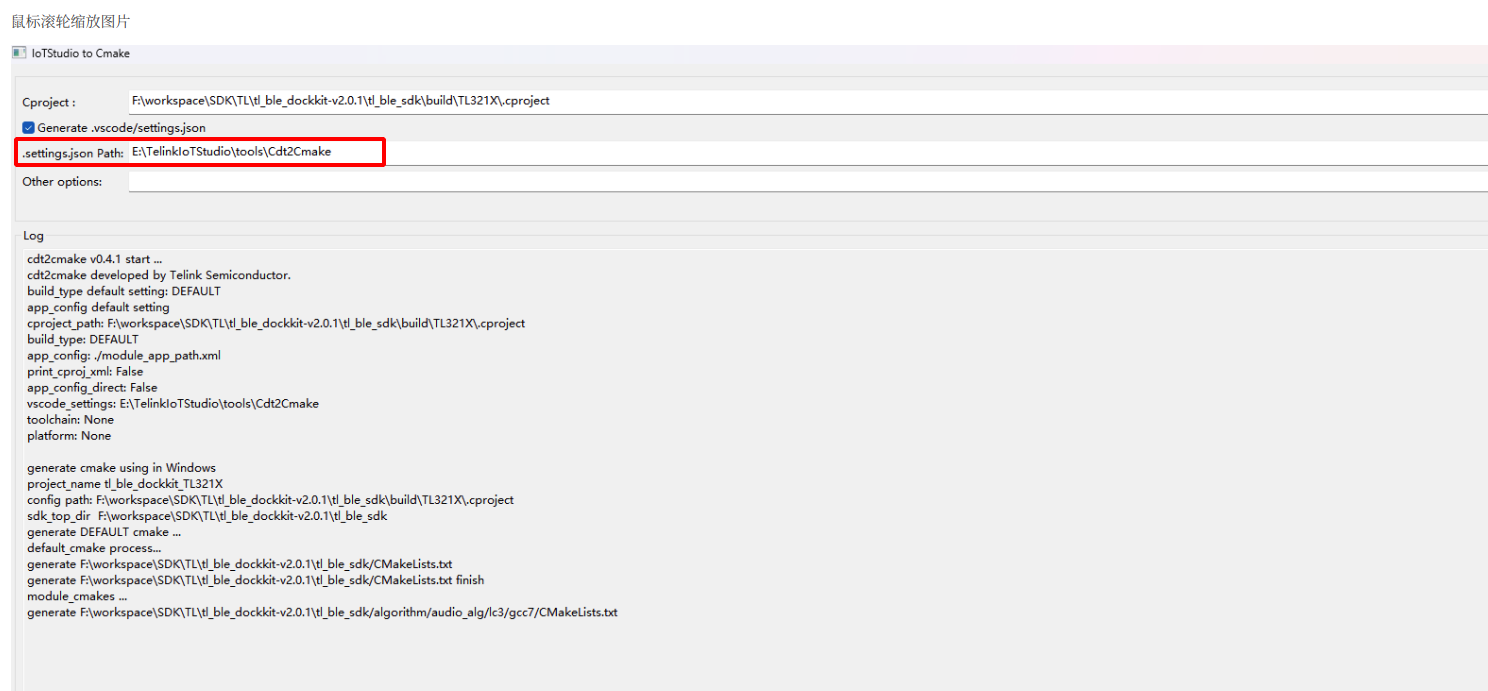Click the "toolchain: None" log entry
The height and width of the screenshot is (691, 1488).
pyautogui.click(x=70, y=419)
